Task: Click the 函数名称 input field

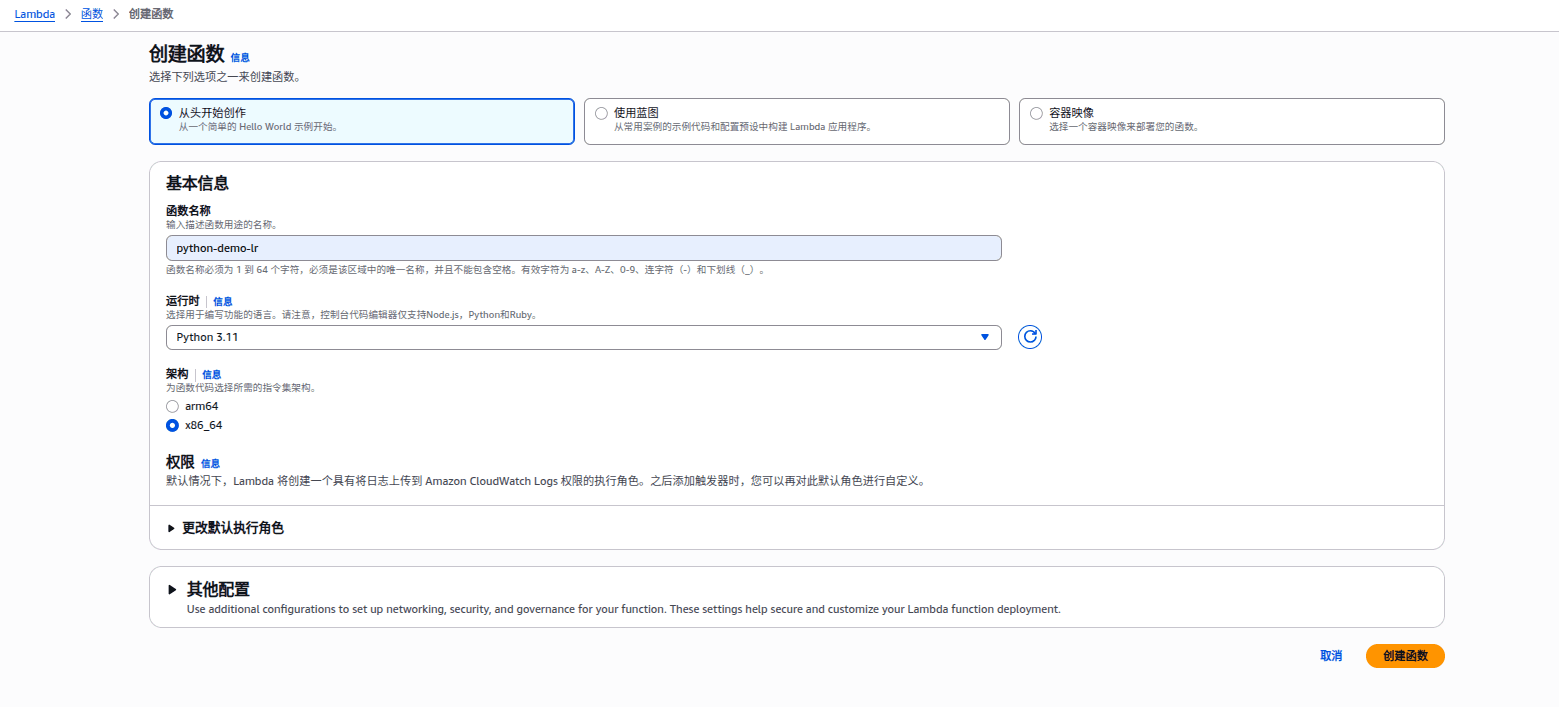Action: (582, 248)
